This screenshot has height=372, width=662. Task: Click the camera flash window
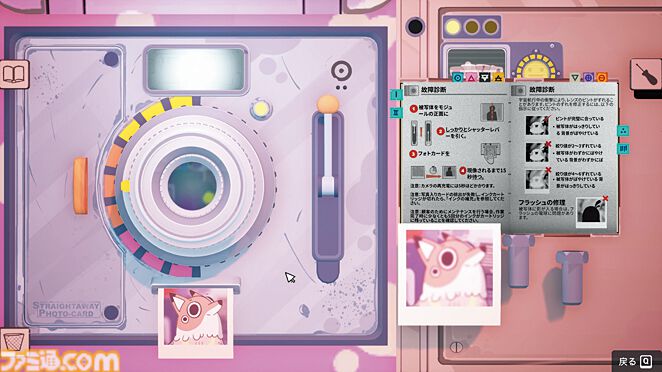click(x=196, y=69)
